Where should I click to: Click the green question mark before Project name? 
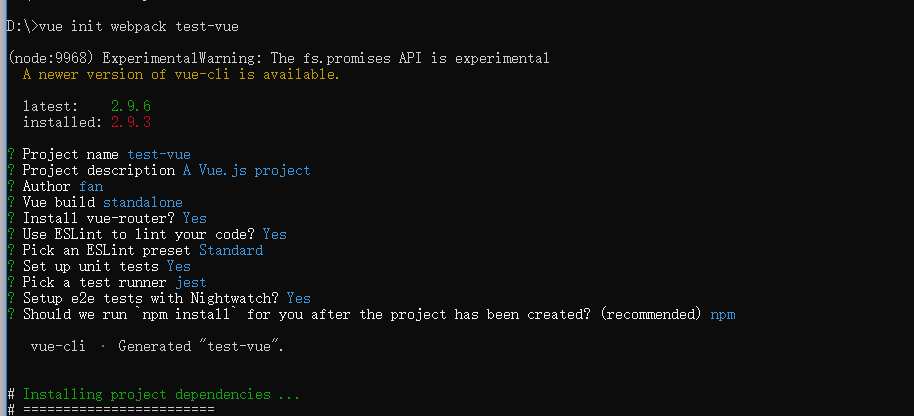tap(10, 154)
